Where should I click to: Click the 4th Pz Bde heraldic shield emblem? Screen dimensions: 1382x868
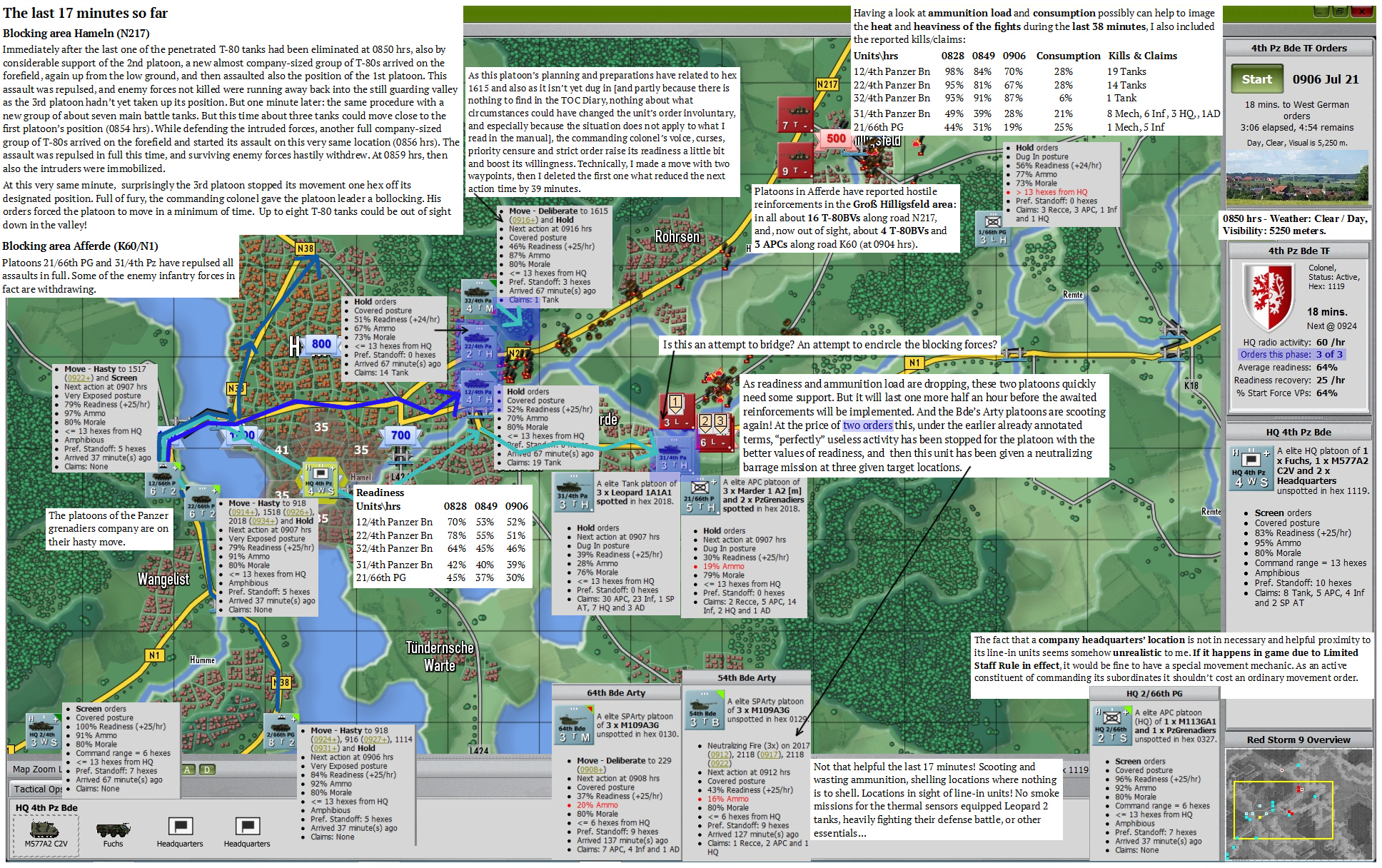(1268, 296)
